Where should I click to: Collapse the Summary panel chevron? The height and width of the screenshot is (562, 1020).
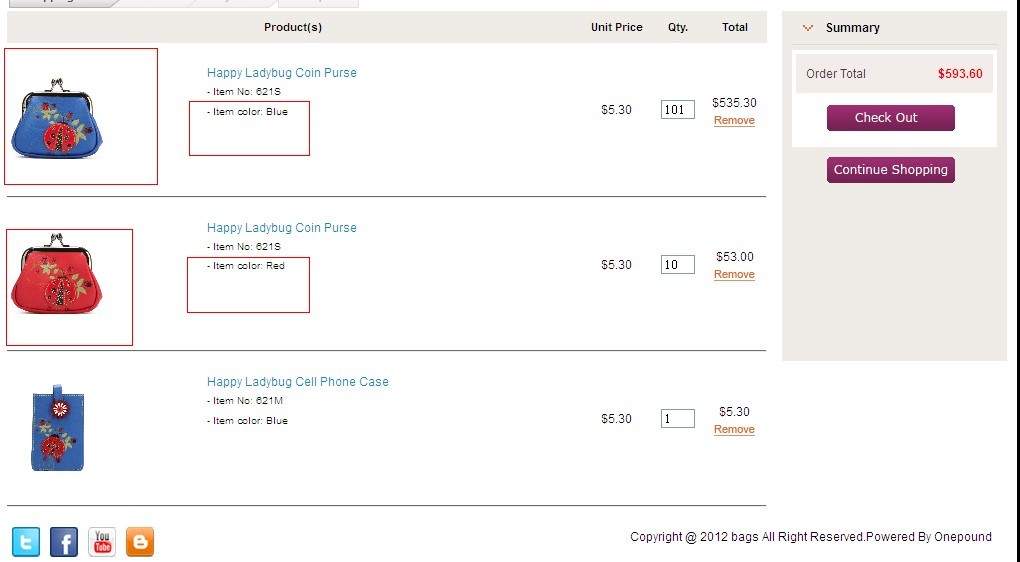click(x=808, y=28)
